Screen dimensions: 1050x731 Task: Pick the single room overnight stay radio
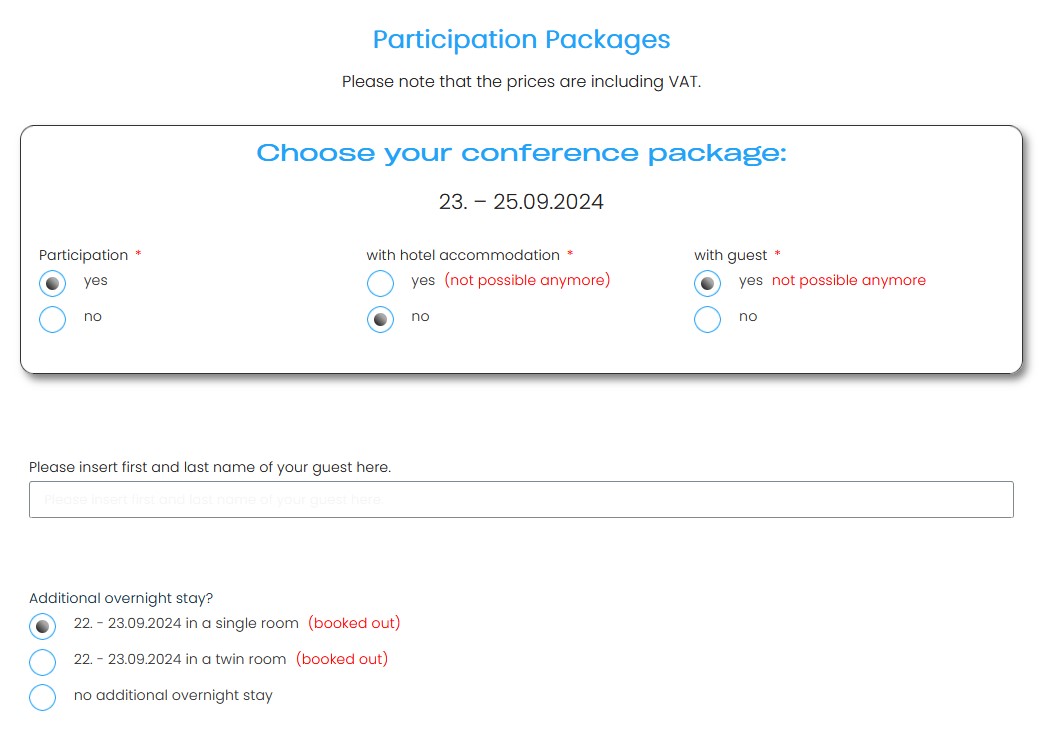(43, 627)
